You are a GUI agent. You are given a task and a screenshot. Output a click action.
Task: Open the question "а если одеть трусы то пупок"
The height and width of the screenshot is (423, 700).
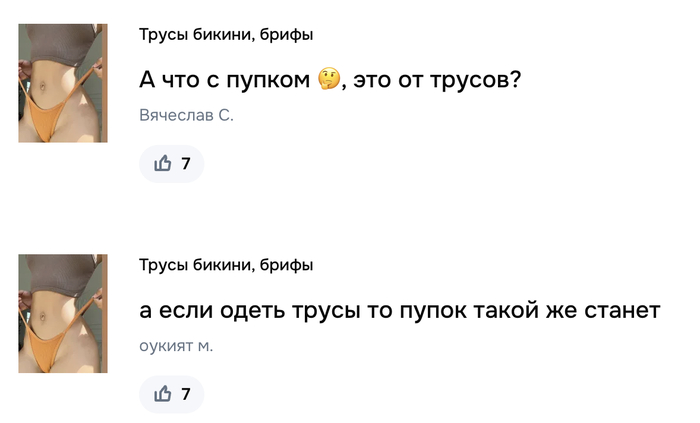point(399,310)
